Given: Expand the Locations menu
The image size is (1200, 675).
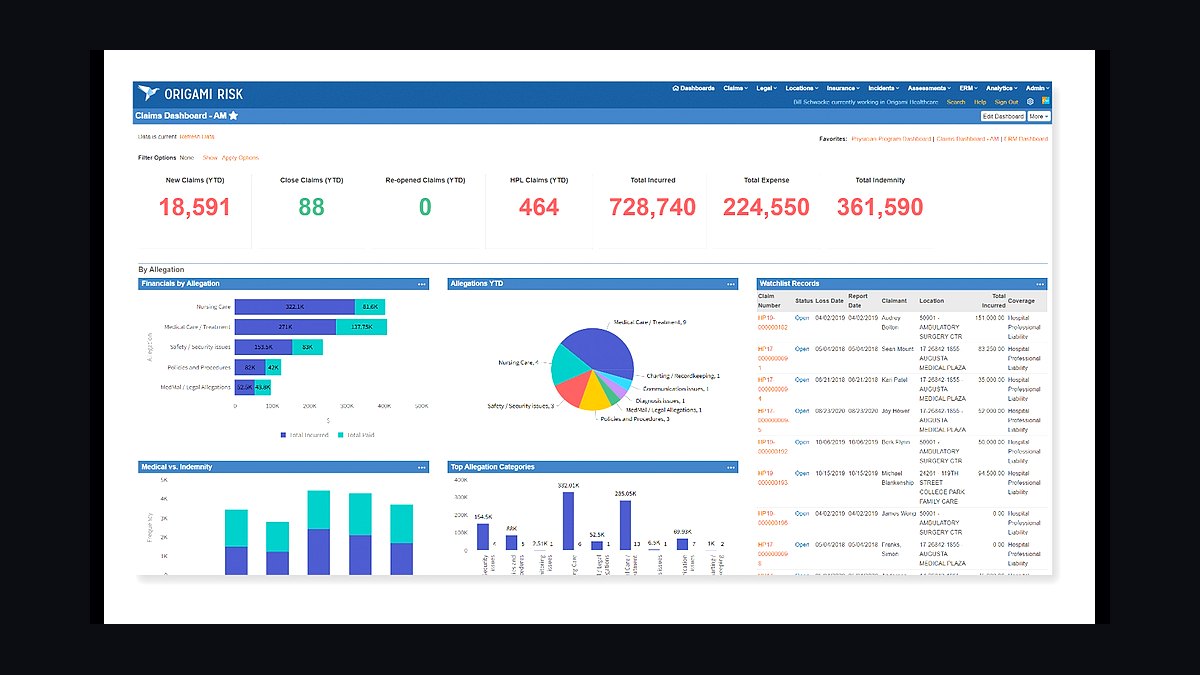Looking at the screenshot, I should 802,88.
